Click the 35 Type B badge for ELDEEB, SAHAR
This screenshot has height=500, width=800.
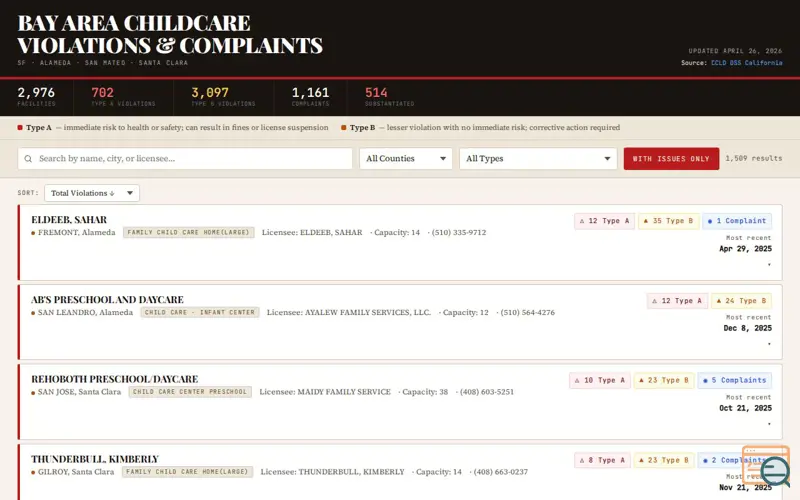click(x=668, y=221)
